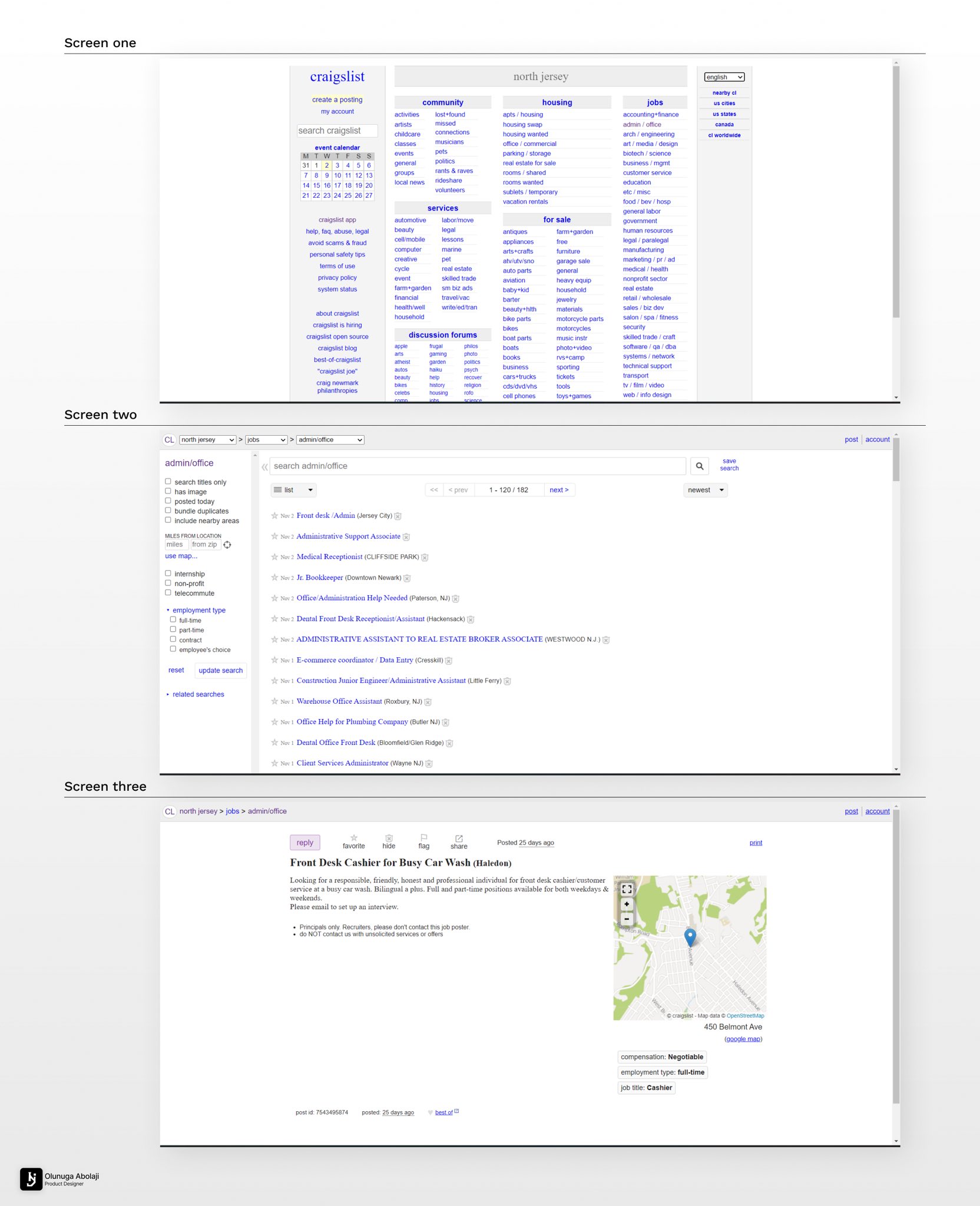Check the internship filter
980x1206 pixels.
(x=168, y=573)
